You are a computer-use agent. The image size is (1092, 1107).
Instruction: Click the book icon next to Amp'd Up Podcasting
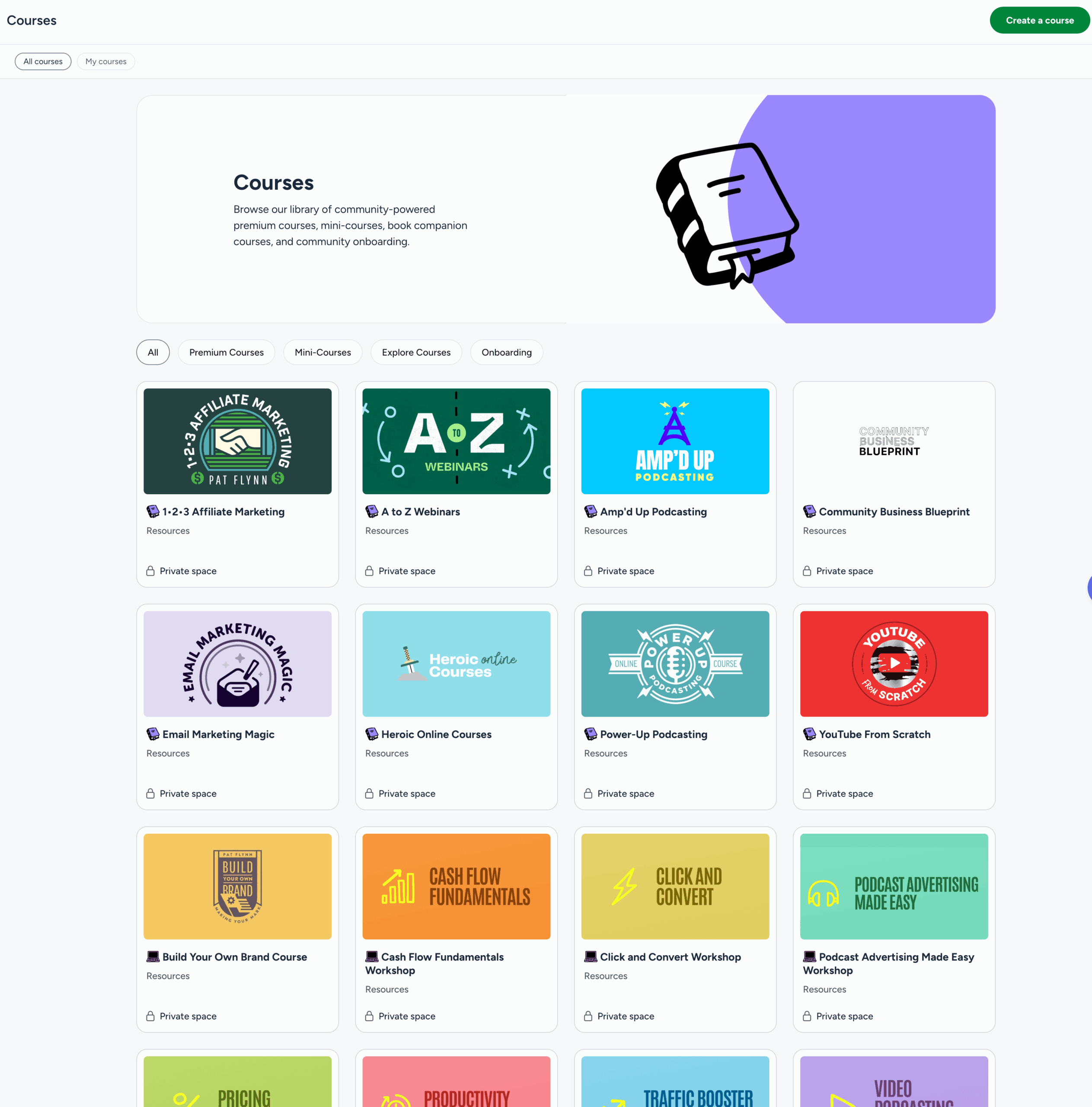tap(590, 511)
